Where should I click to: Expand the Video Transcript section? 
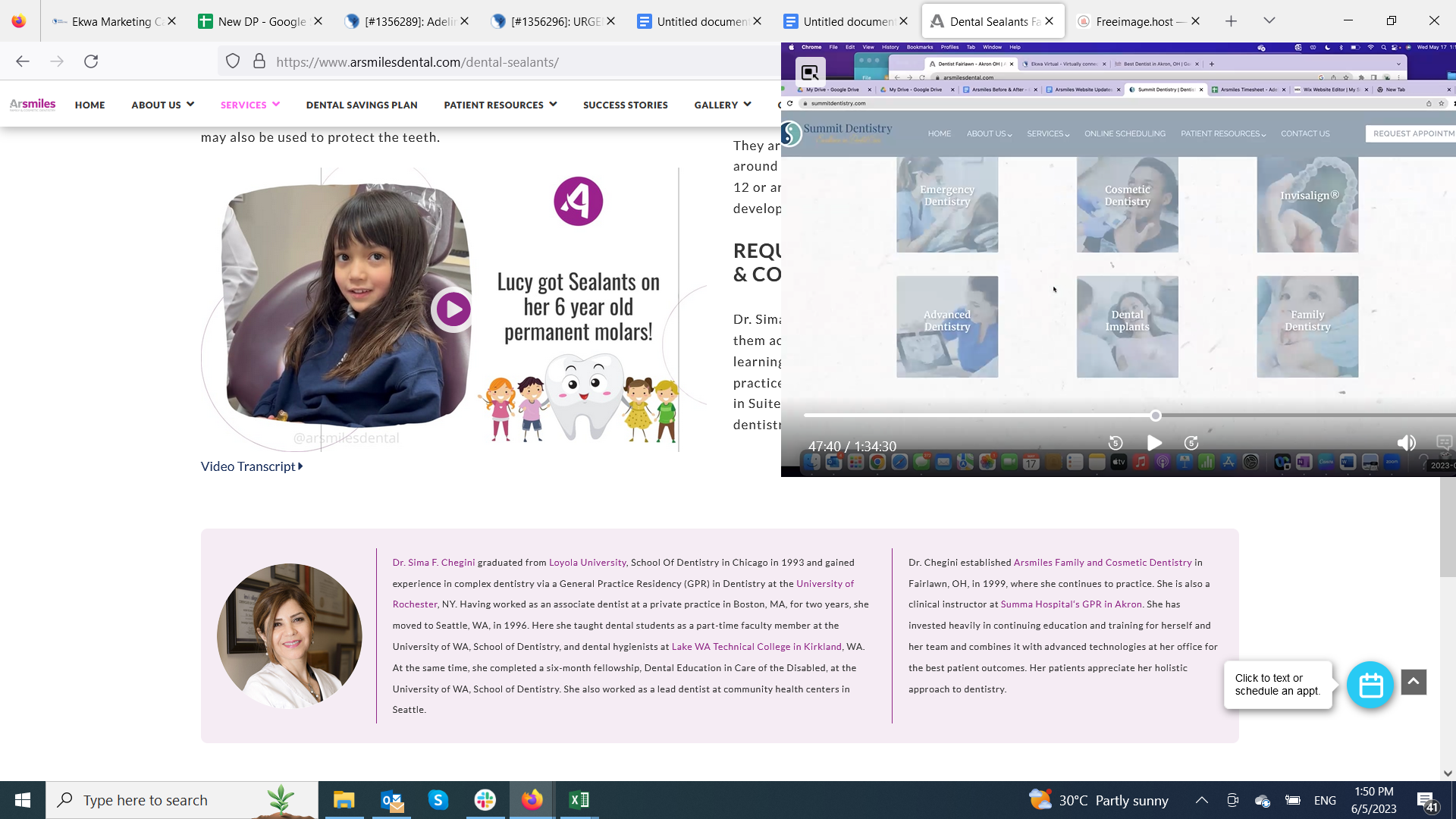[x=251, y=466]
